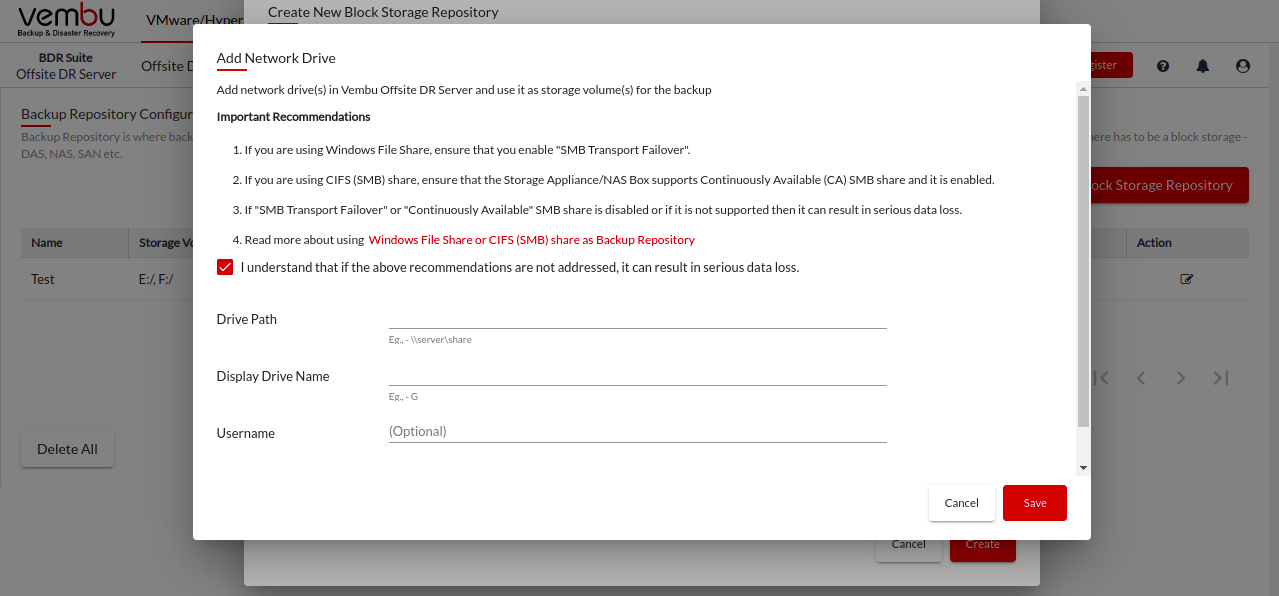Cancel the Add Network Drive dialog
This screenshot has height=596, width=1279.
tap(962, 503)
